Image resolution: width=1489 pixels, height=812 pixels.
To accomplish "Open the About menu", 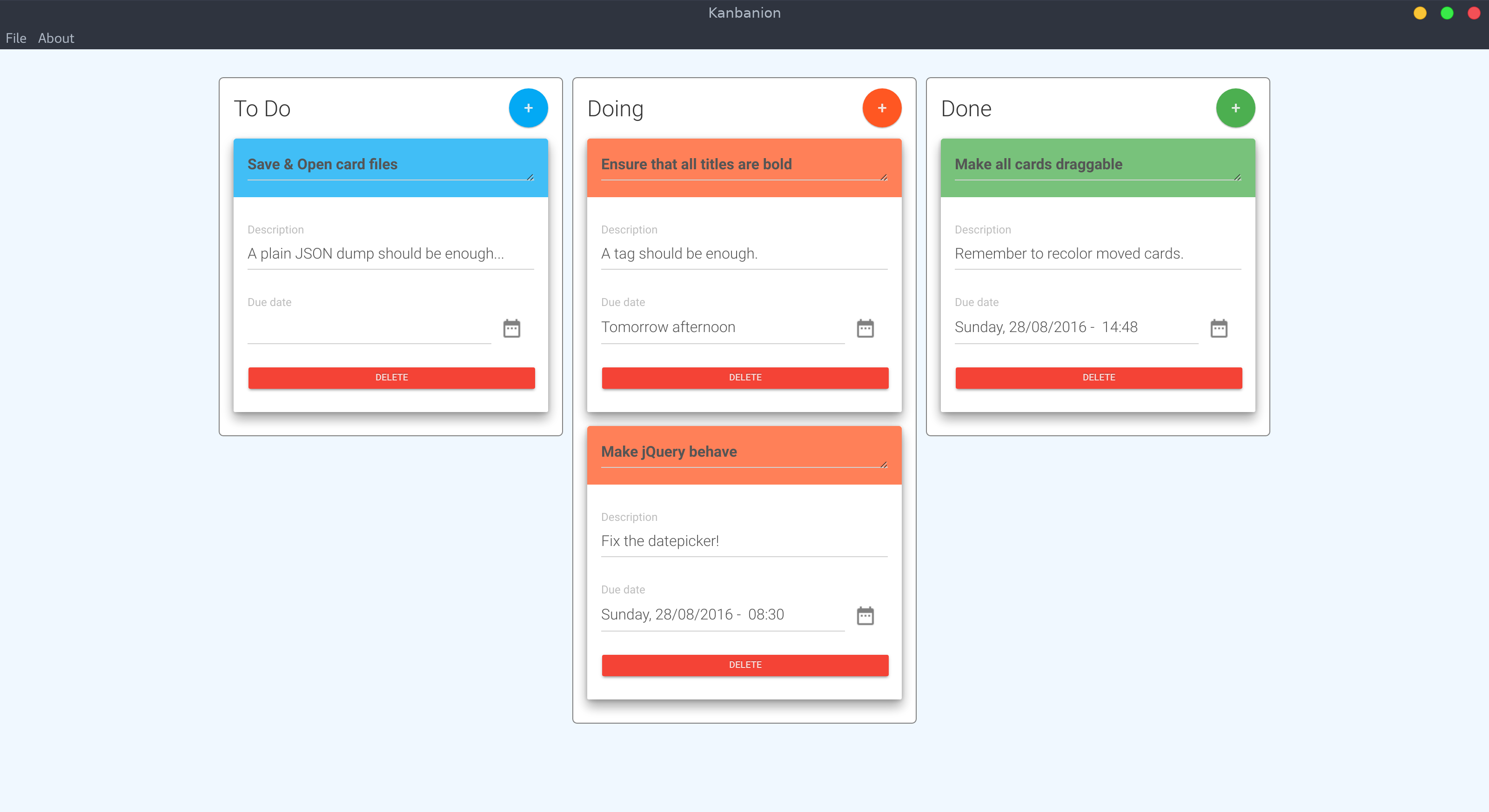I will [56, 38].
